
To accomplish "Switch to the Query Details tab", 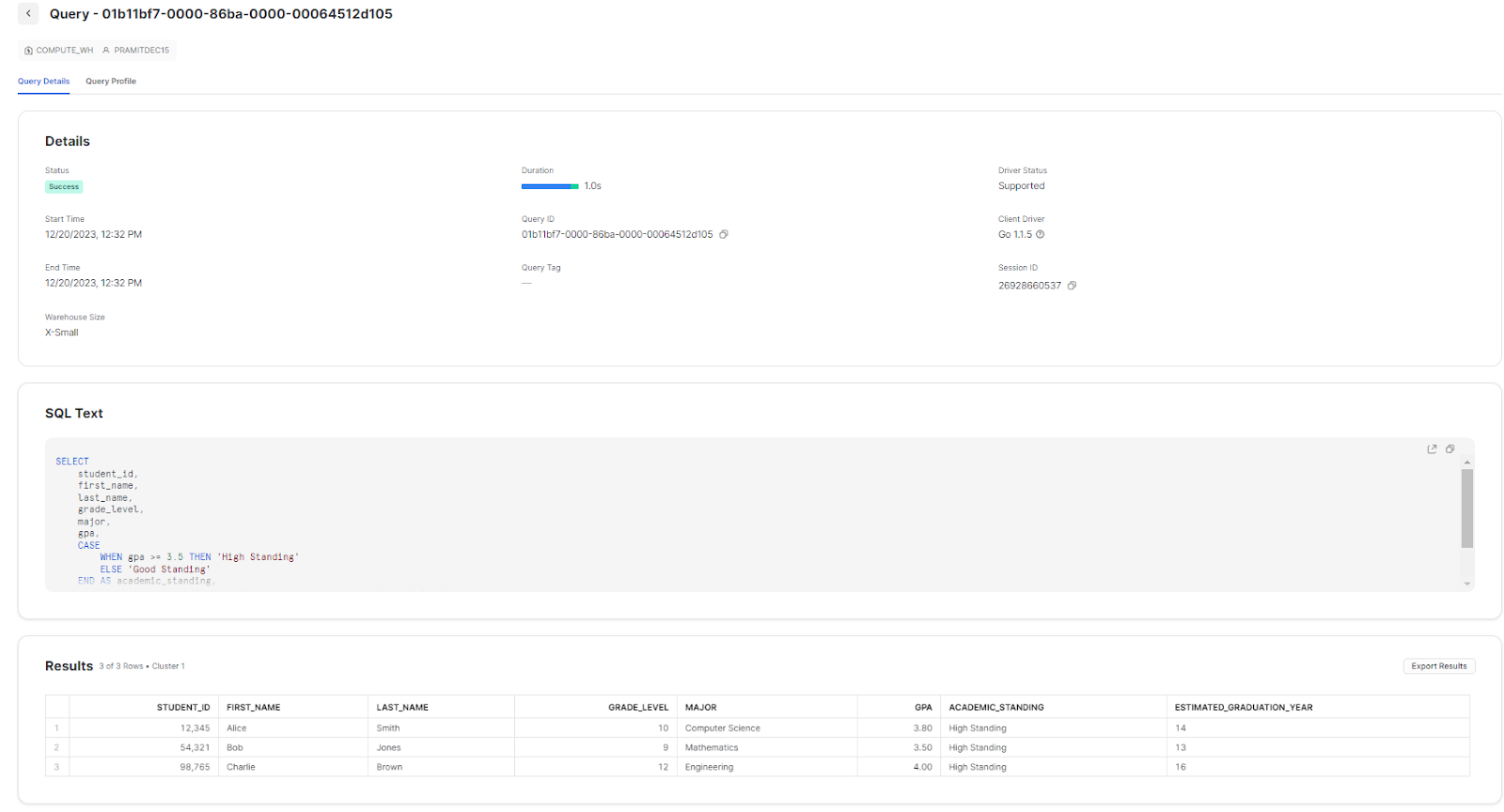I will tap(44, 82).
